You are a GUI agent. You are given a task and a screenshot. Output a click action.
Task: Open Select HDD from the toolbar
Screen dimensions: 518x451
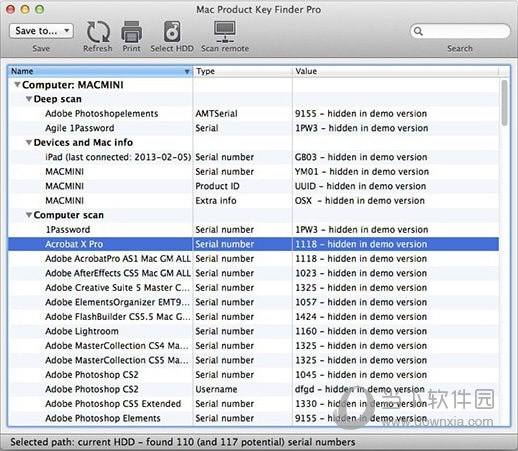(172, 32)
